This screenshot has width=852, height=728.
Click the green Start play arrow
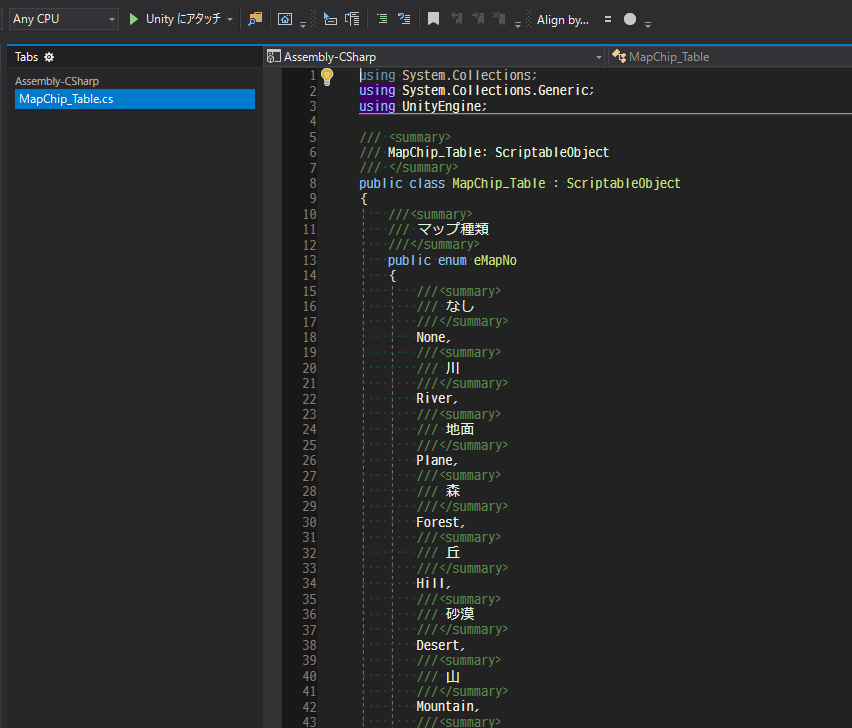[x=134, y=19]
